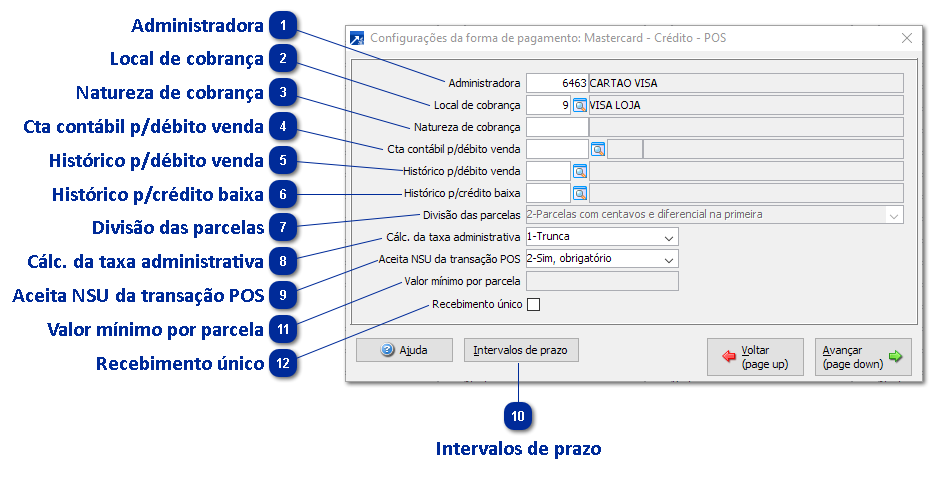Image resolution: width=936 pixels, height=477 pixels.
Task: Click the Local de cobrança search icon
Action: coord(579,105)
